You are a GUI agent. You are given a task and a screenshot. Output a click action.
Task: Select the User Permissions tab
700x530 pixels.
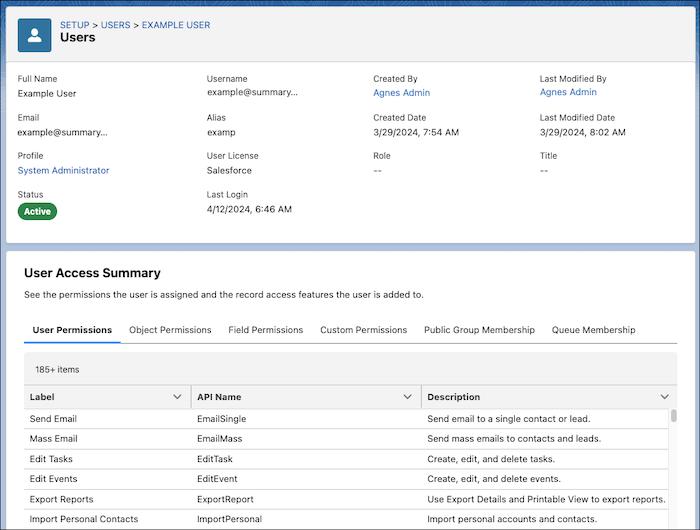point(72,330)
